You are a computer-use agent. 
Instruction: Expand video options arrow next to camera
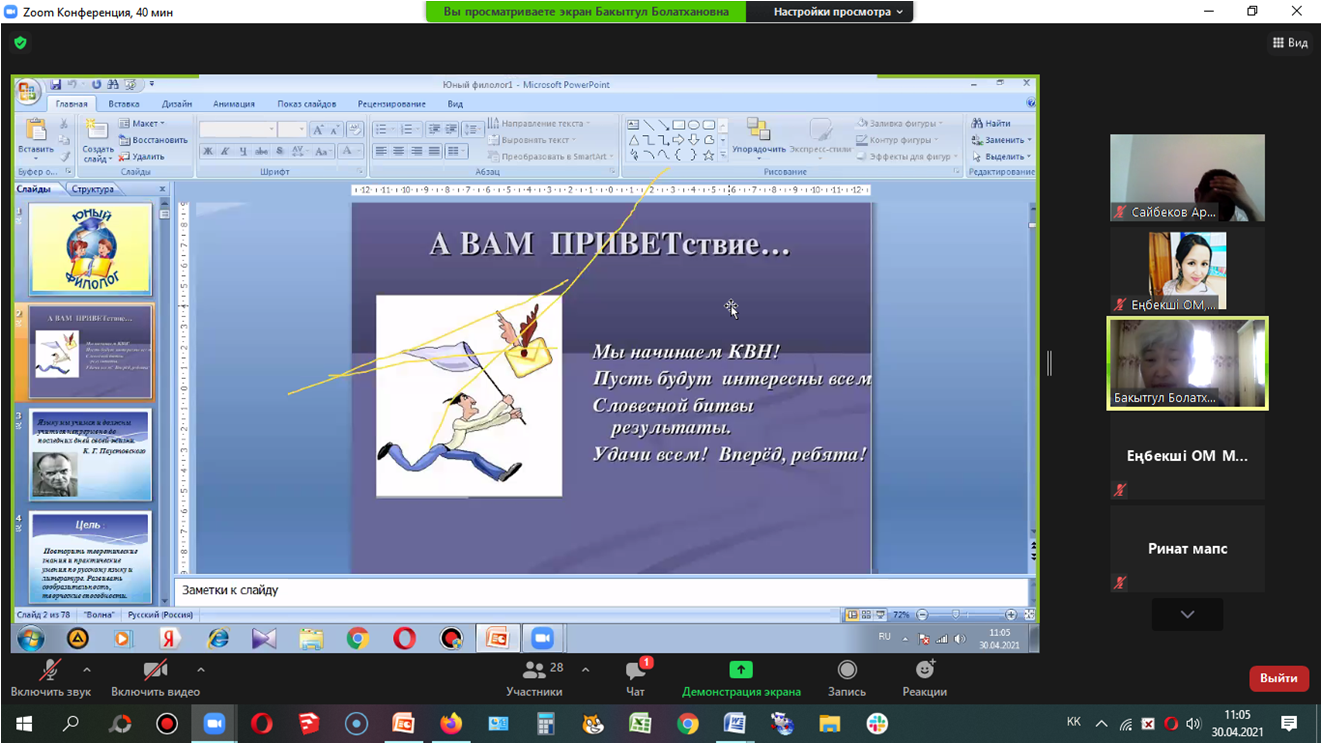click(201, 670)
